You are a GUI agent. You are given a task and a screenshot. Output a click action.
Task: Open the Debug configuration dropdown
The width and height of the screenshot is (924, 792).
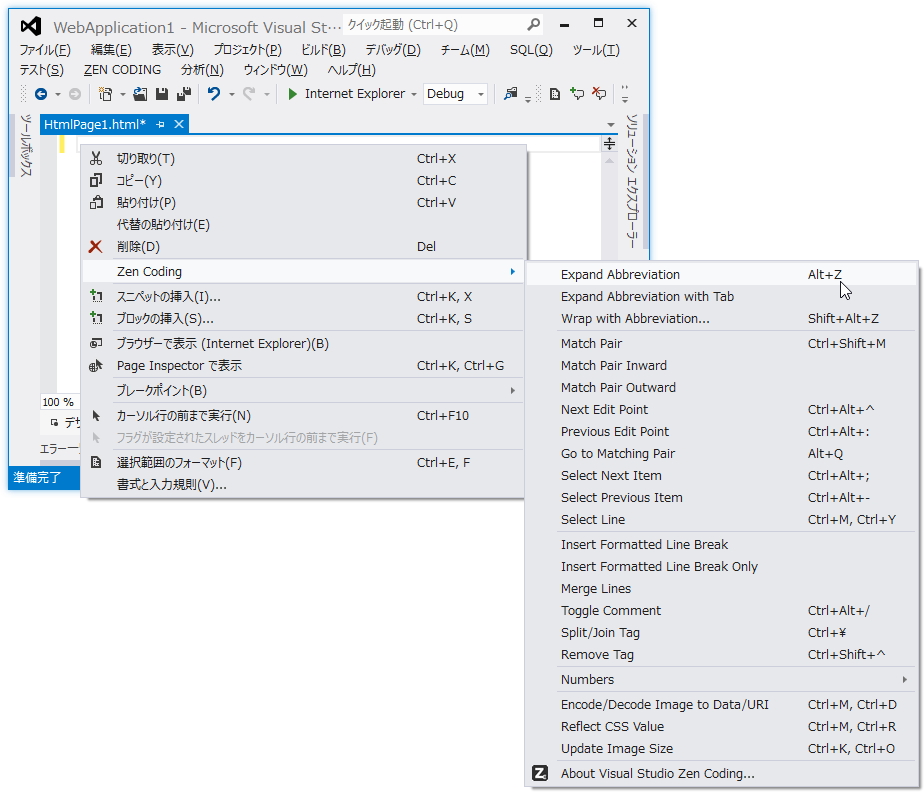tap(478, 93)
